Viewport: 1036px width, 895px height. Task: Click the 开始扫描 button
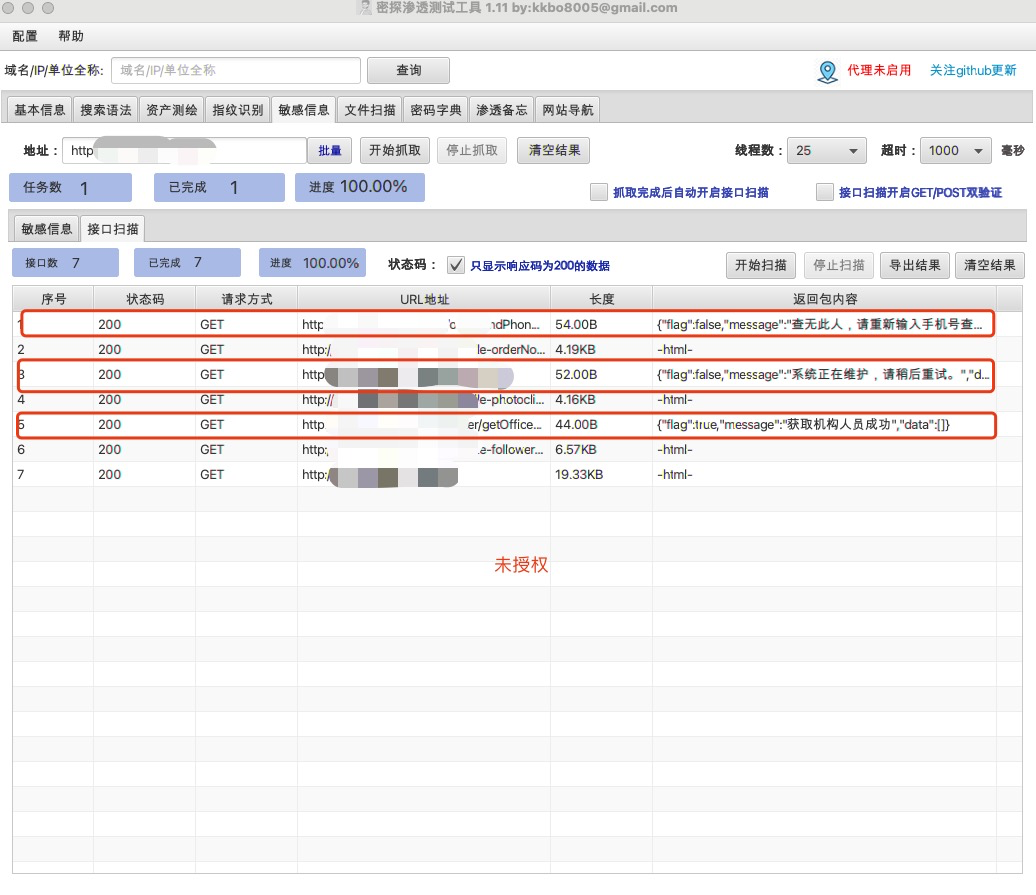761,265
